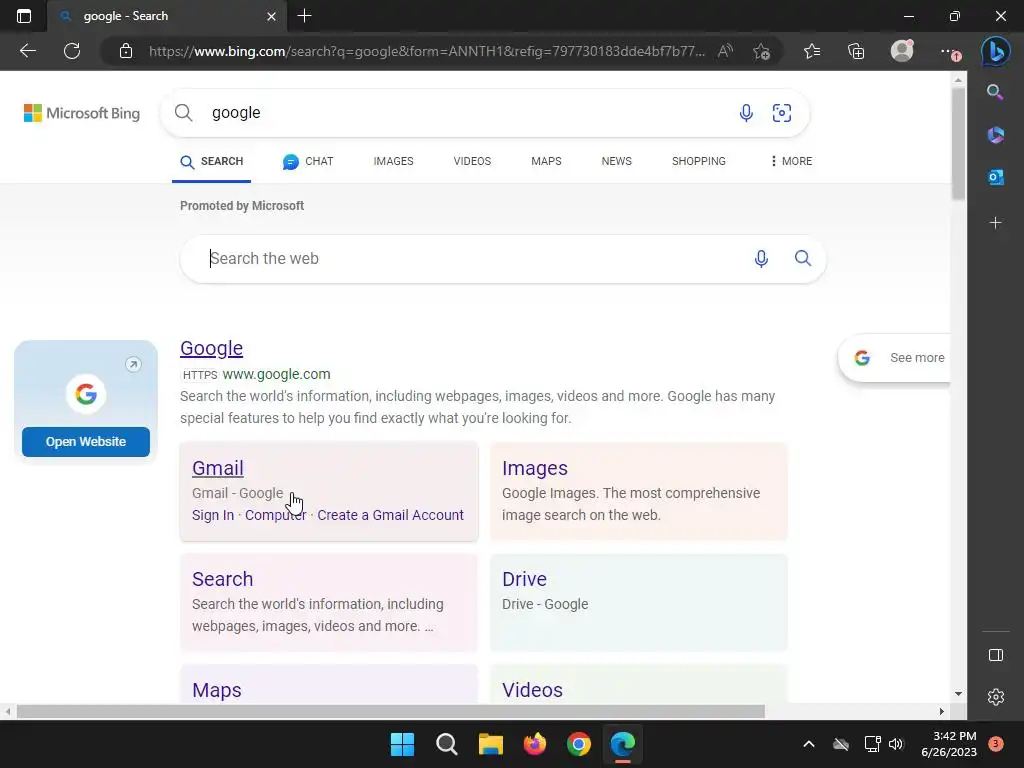Open the Microsoft 365 sidebar icon
This screenshot has height=768, width=1024.
[x=995, y=135]
